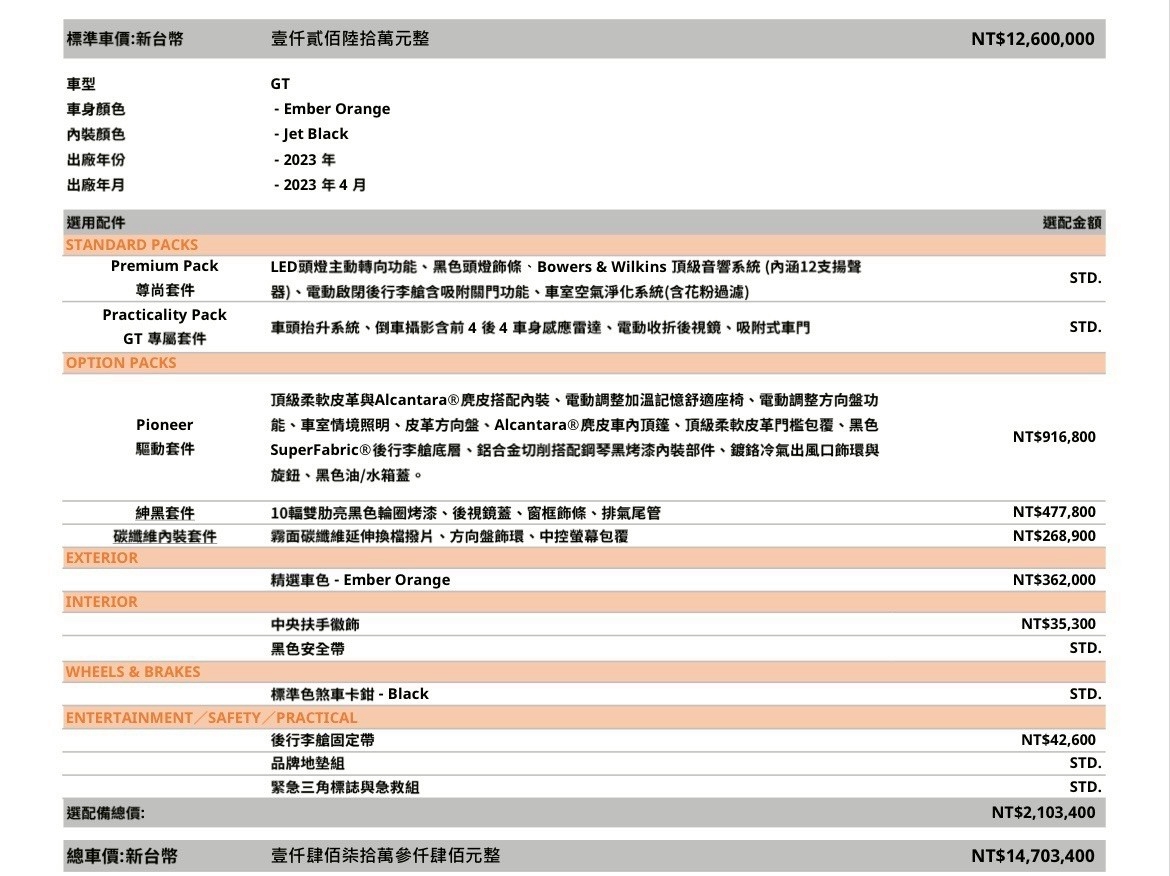
Task: Select the 標準色煞車卡鉗 - Black item
Action: (349, 694)
